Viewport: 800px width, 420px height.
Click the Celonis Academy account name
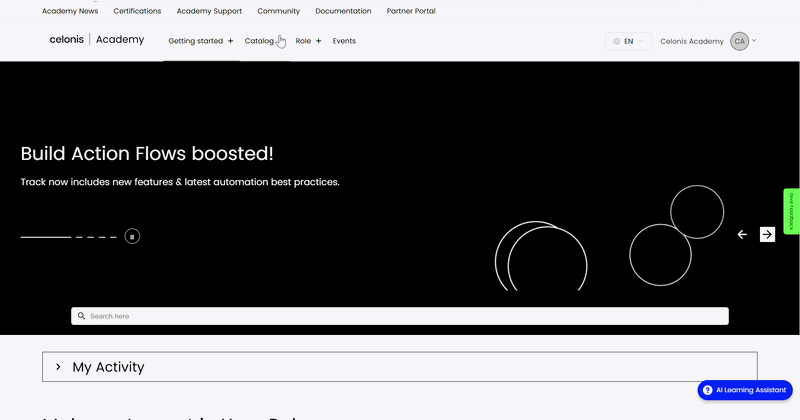(692, 41)
